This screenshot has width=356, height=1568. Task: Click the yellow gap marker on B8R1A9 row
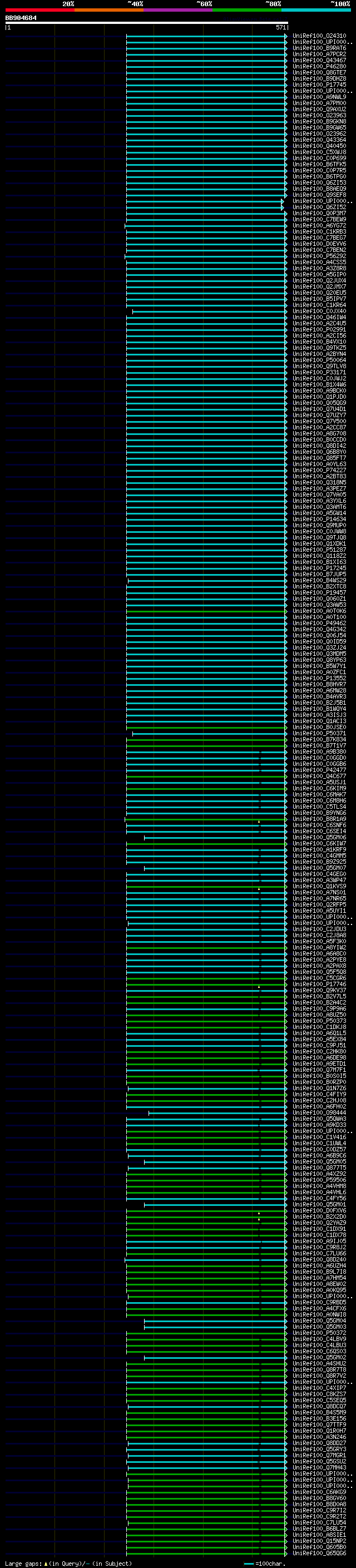coord(259,821)
